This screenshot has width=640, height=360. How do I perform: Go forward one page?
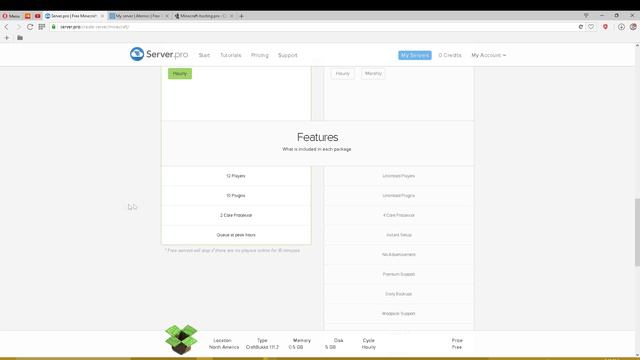click(18, 27)
